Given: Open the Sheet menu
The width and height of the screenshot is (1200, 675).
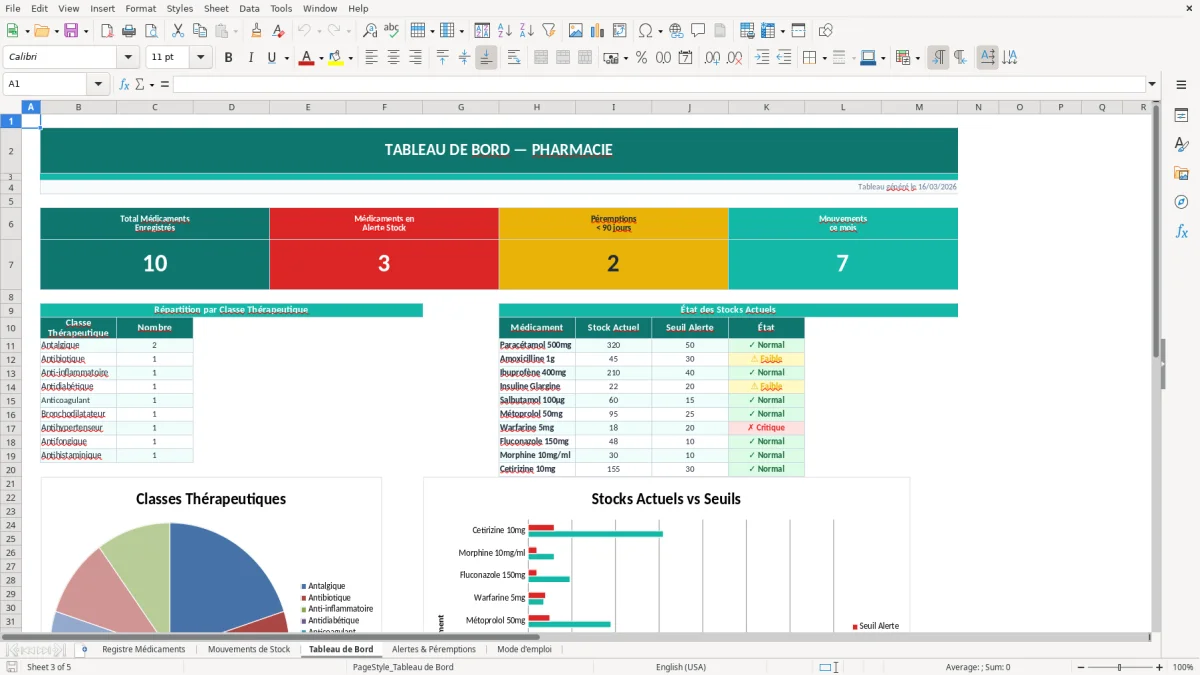Looking at the screenshot, I should pyautogui.click(x=216, y=8).
